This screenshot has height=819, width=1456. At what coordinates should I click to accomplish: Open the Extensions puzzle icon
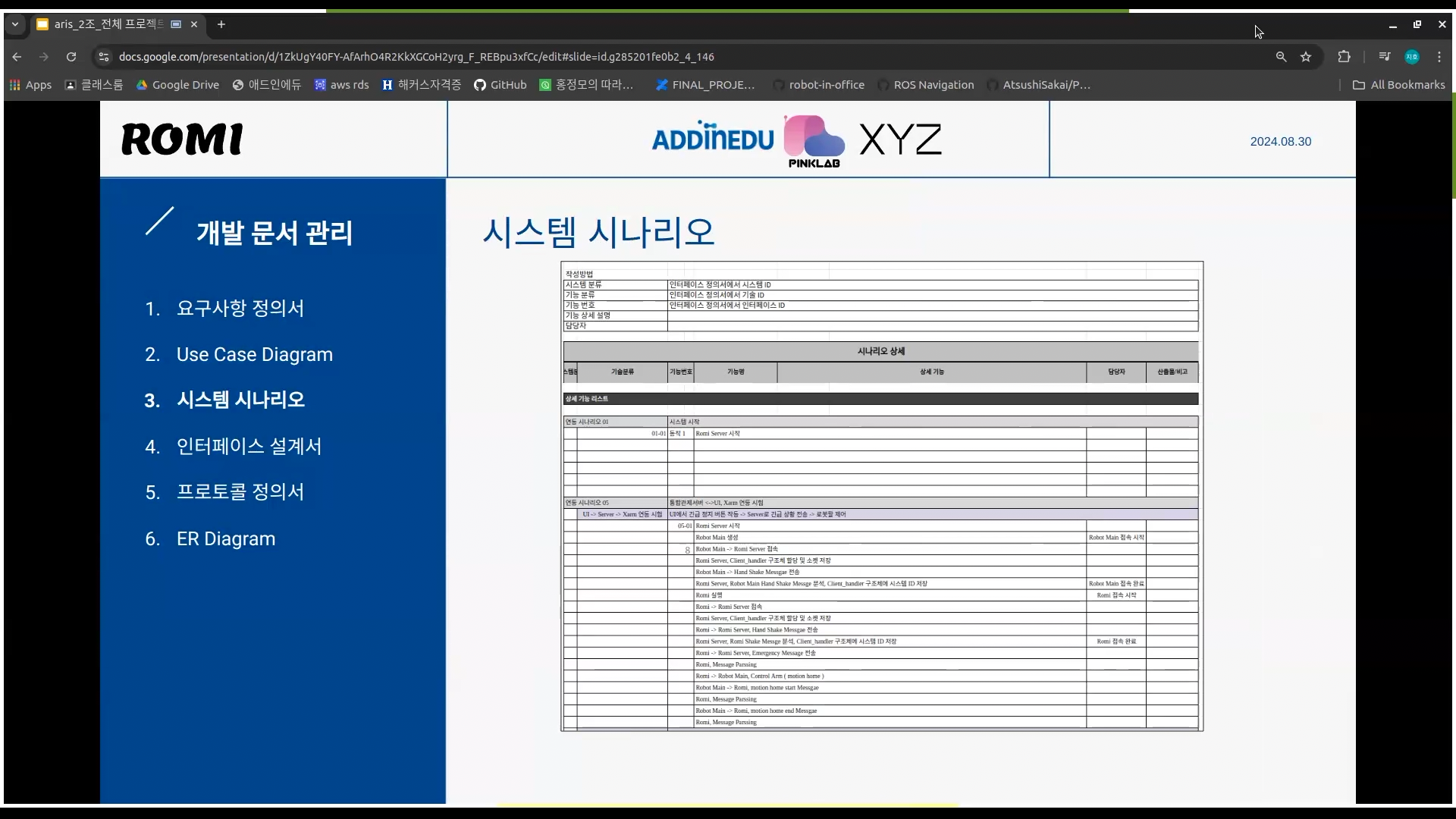[1344, 57]
